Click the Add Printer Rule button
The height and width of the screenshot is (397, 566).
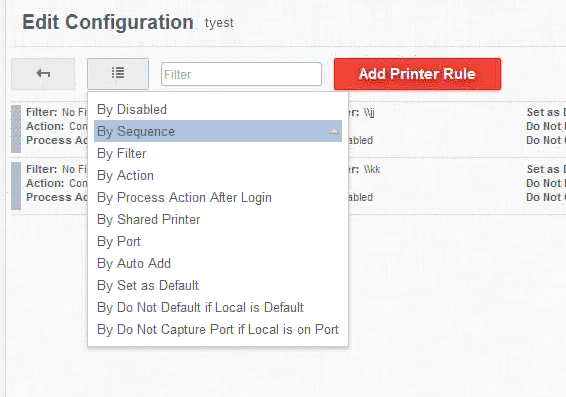pos(417,74)
